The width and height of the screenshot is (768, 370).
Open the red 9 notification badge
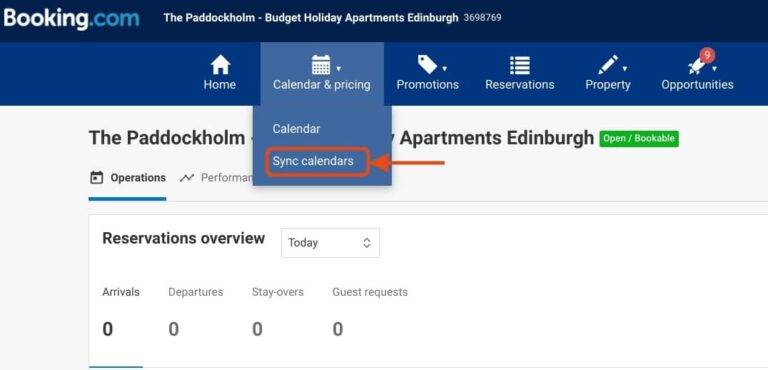pos(707,55)
